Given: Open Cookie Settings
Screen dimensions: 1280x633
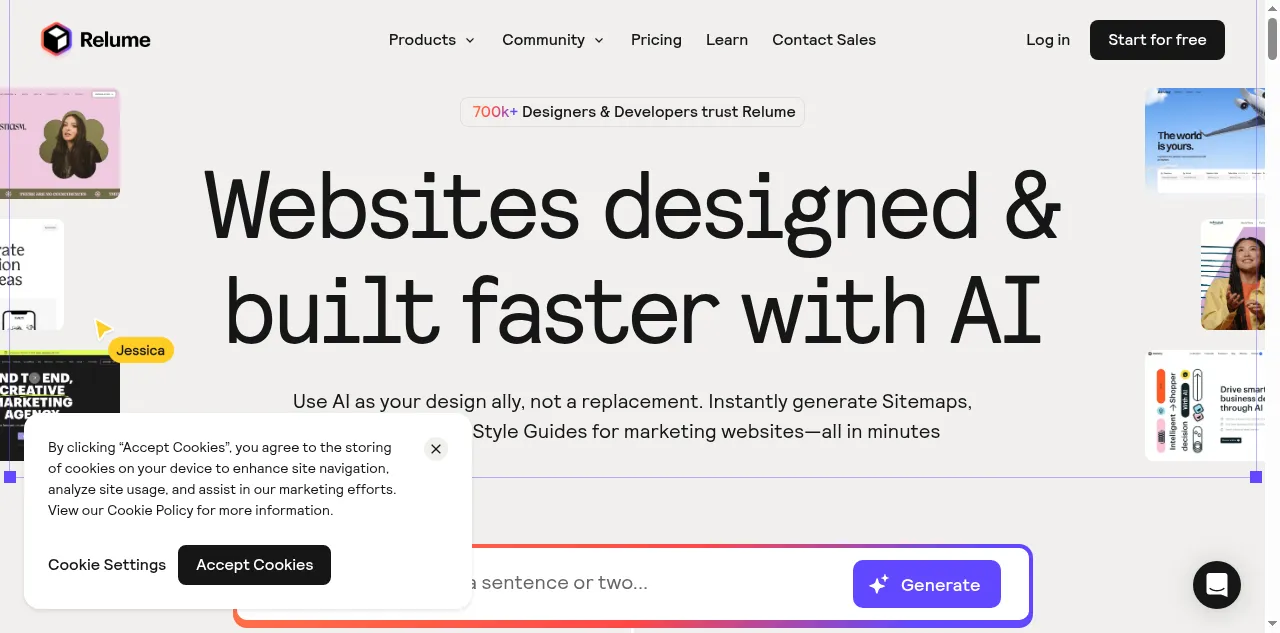Looking at the screenshot, I should (x=107, y=565).
